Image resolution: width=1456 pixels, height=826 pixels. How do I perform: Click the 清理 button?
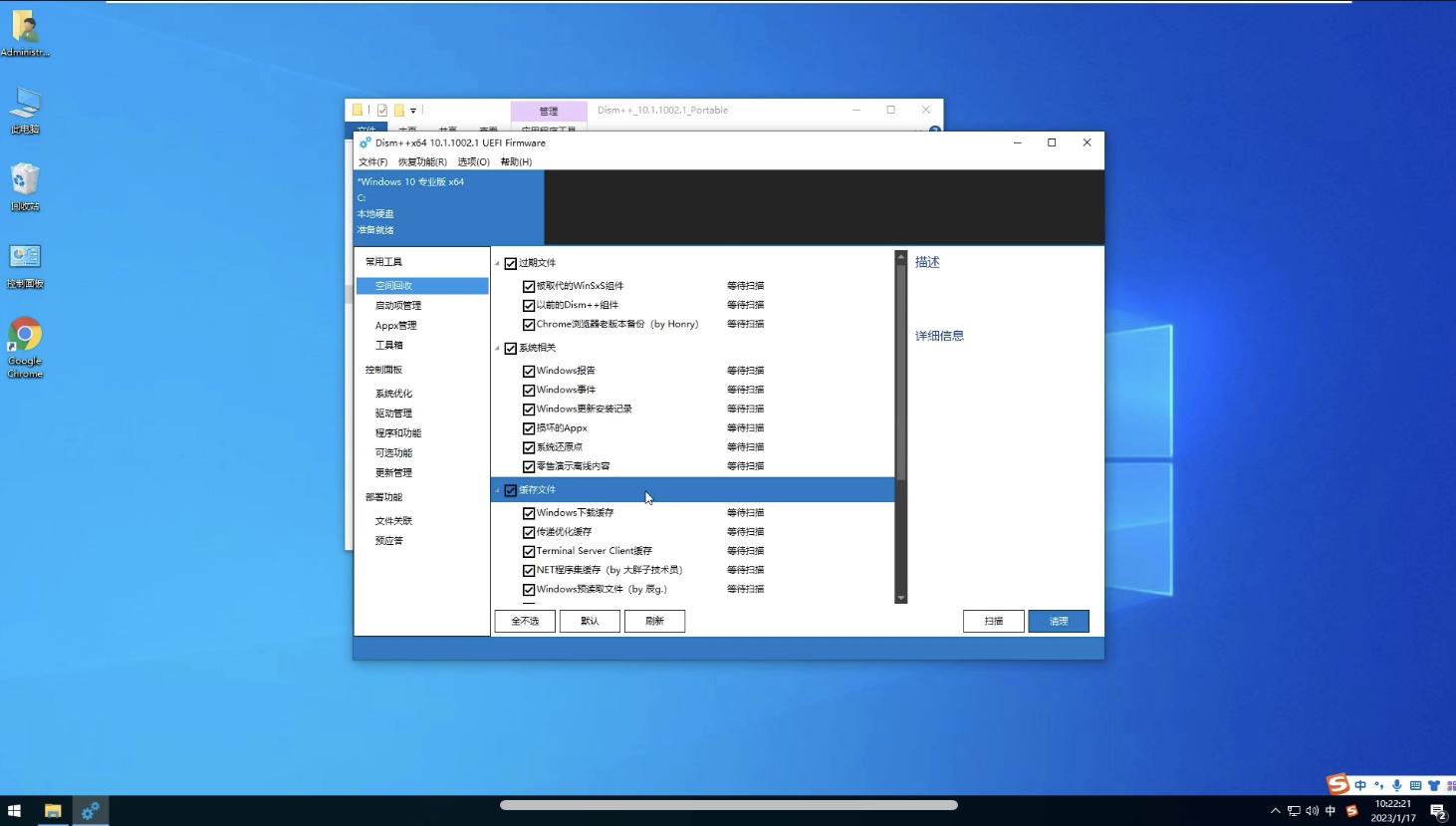pos(1059,621)
